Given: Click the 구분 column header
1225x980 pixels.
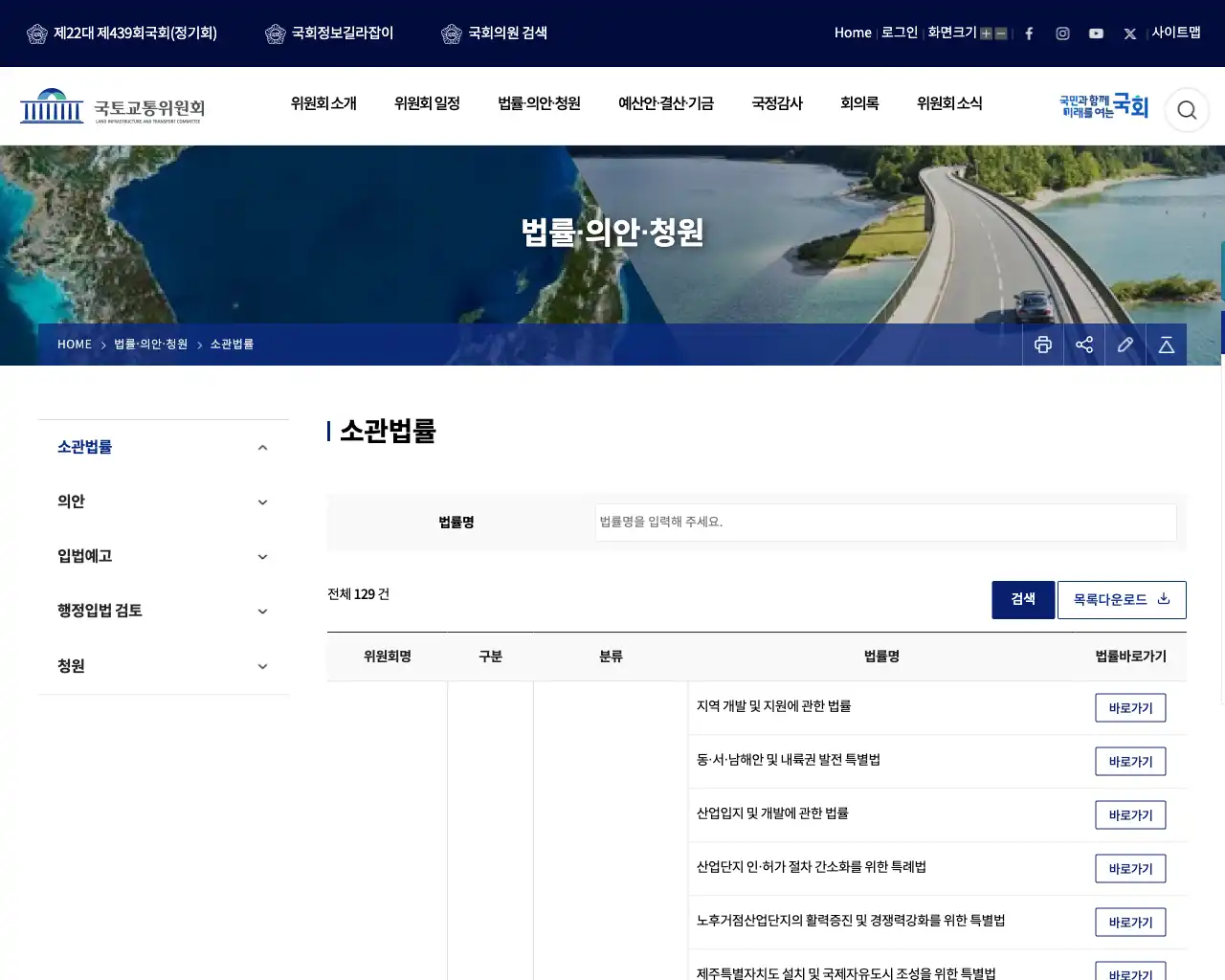Looking at the screenshot, I should tap(490, 657).
